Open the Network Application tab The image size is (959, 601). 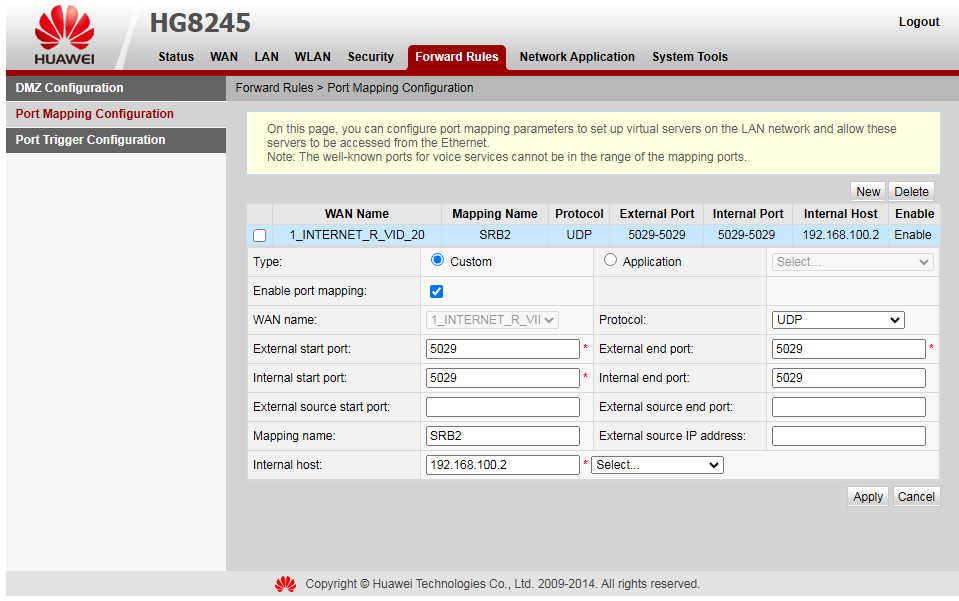(x=577, y=57)
